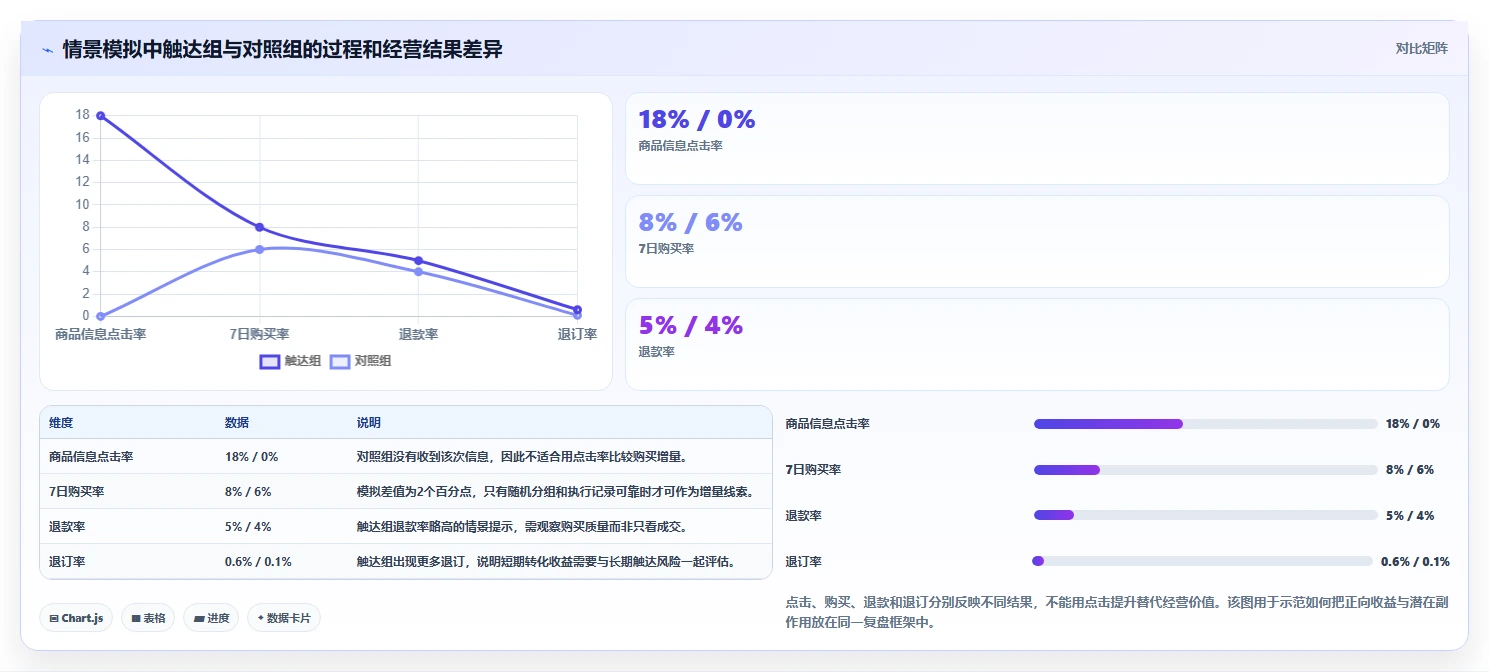This screenshot has height=672, width=1489.
Task: Click the 0.6% / 0.1% table cell
Action: click(258, 561)
